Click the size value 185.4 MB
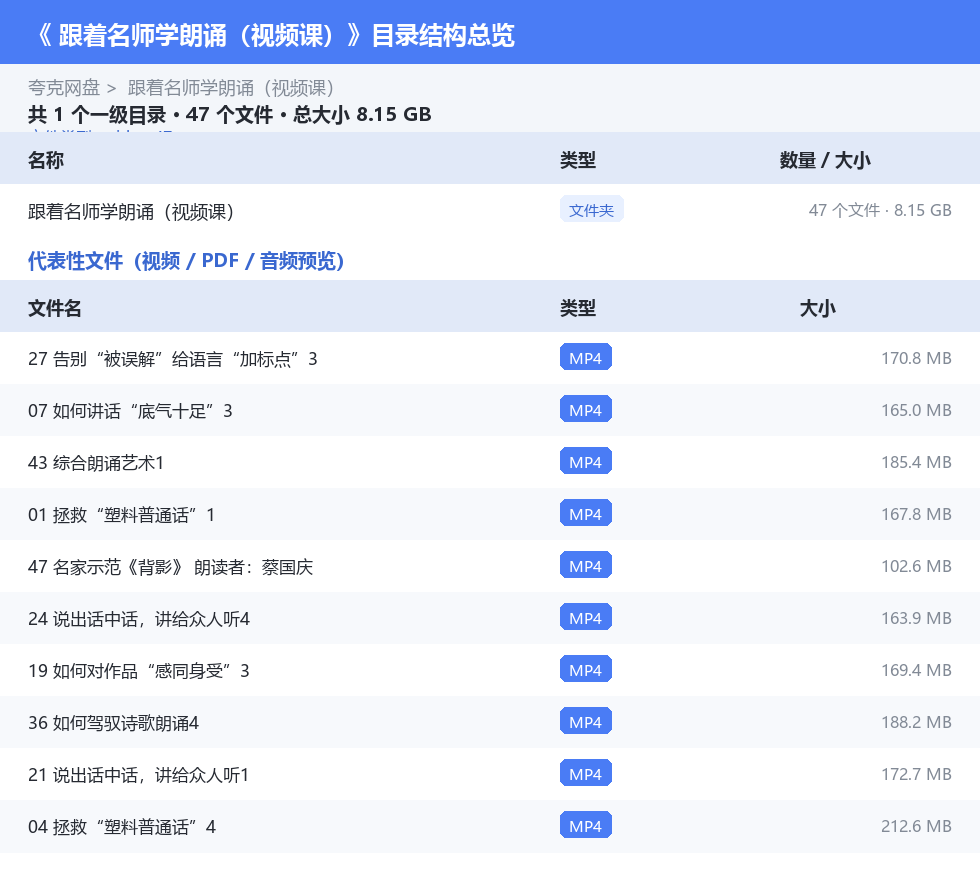This screenshot has height=884, width=980. pyautogui.click(x=916, y=462)
